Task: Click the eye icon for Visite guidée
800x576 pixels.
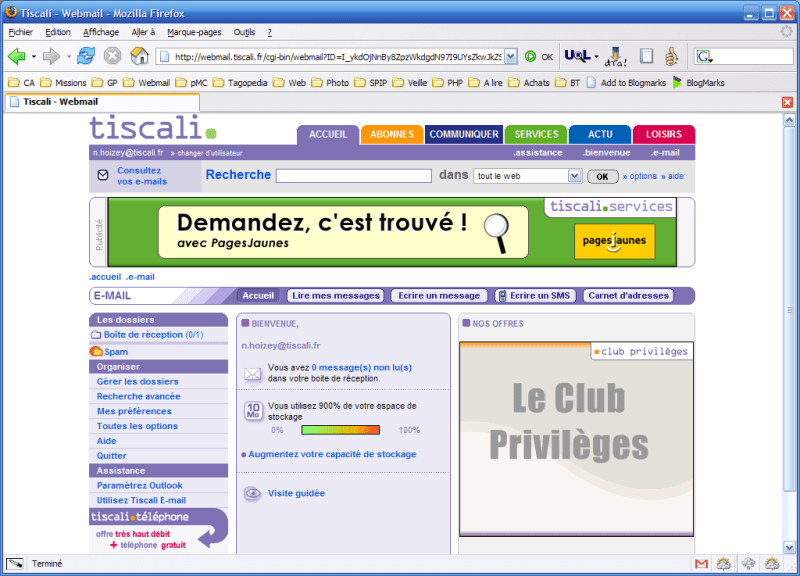Action: (x=252, y=493)
